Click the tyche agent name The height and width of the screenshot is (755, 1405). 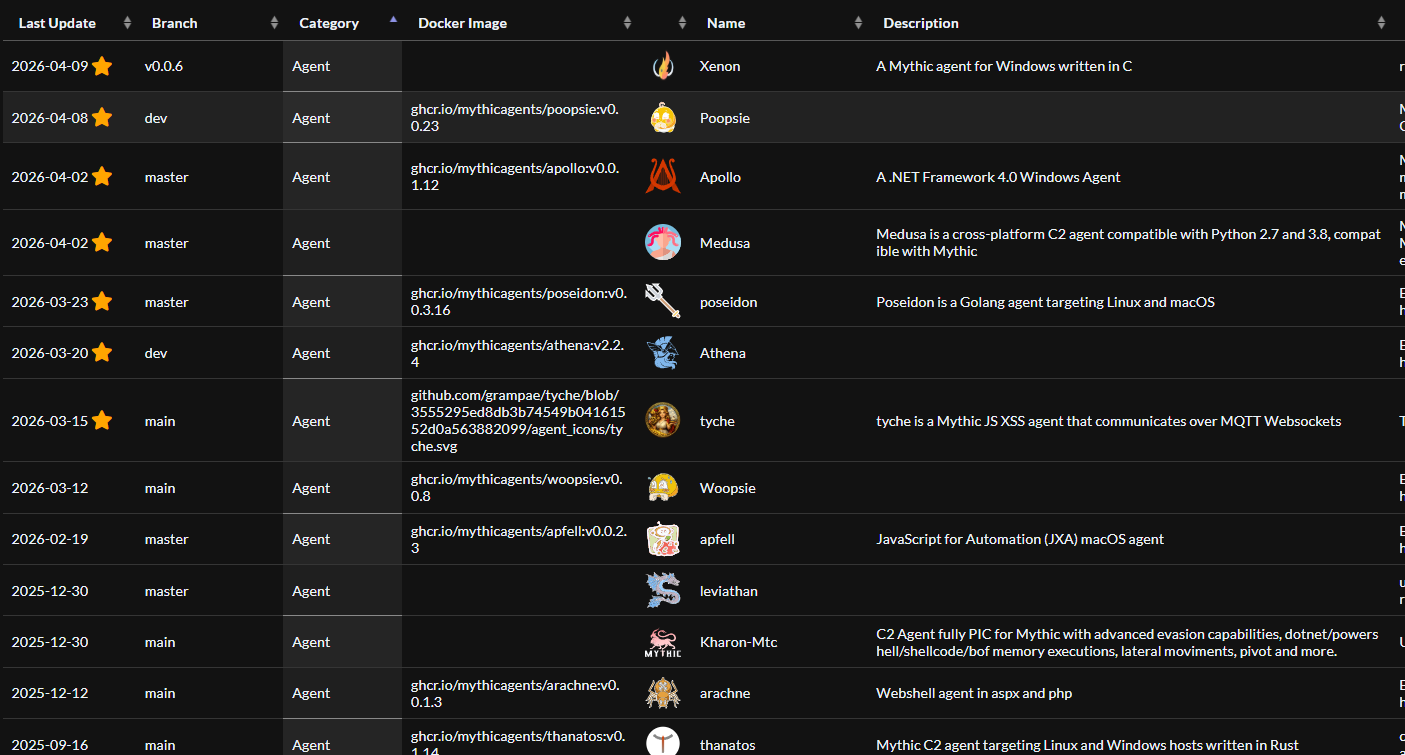[717, 421]
